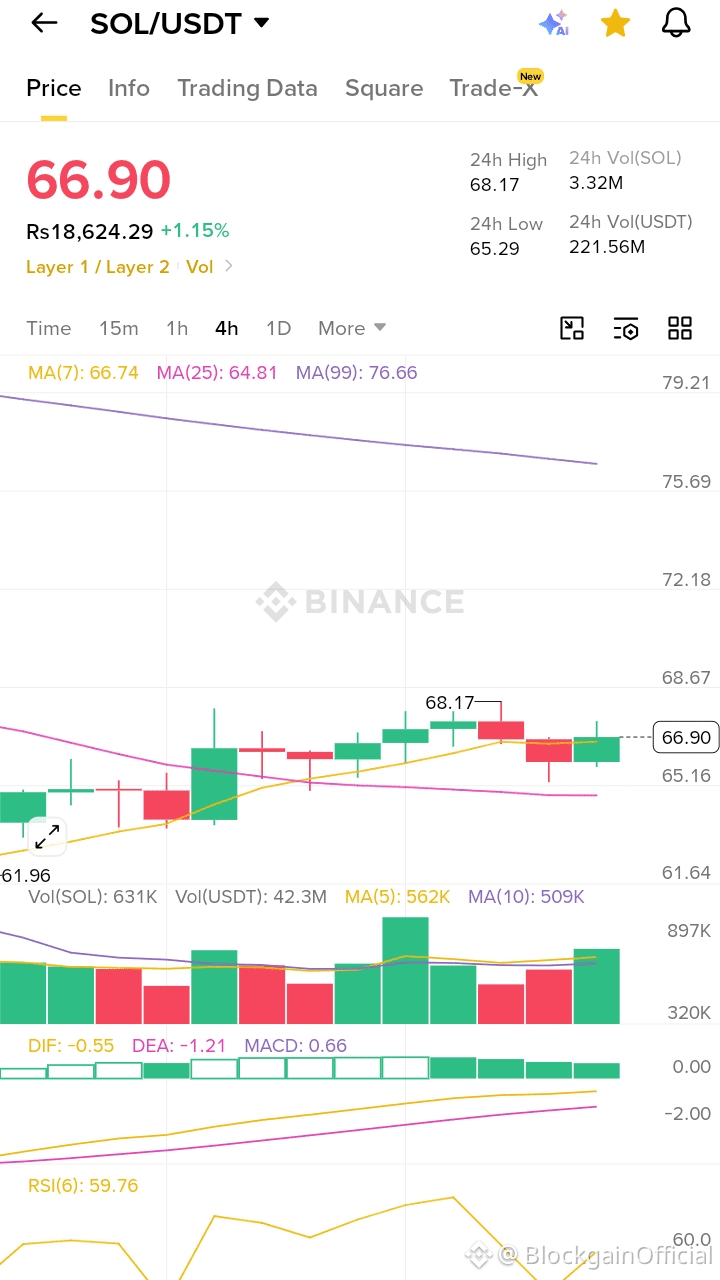Tap the Vol(SOL): 631K volume label
720x1280 pixels.
point(93,897)
